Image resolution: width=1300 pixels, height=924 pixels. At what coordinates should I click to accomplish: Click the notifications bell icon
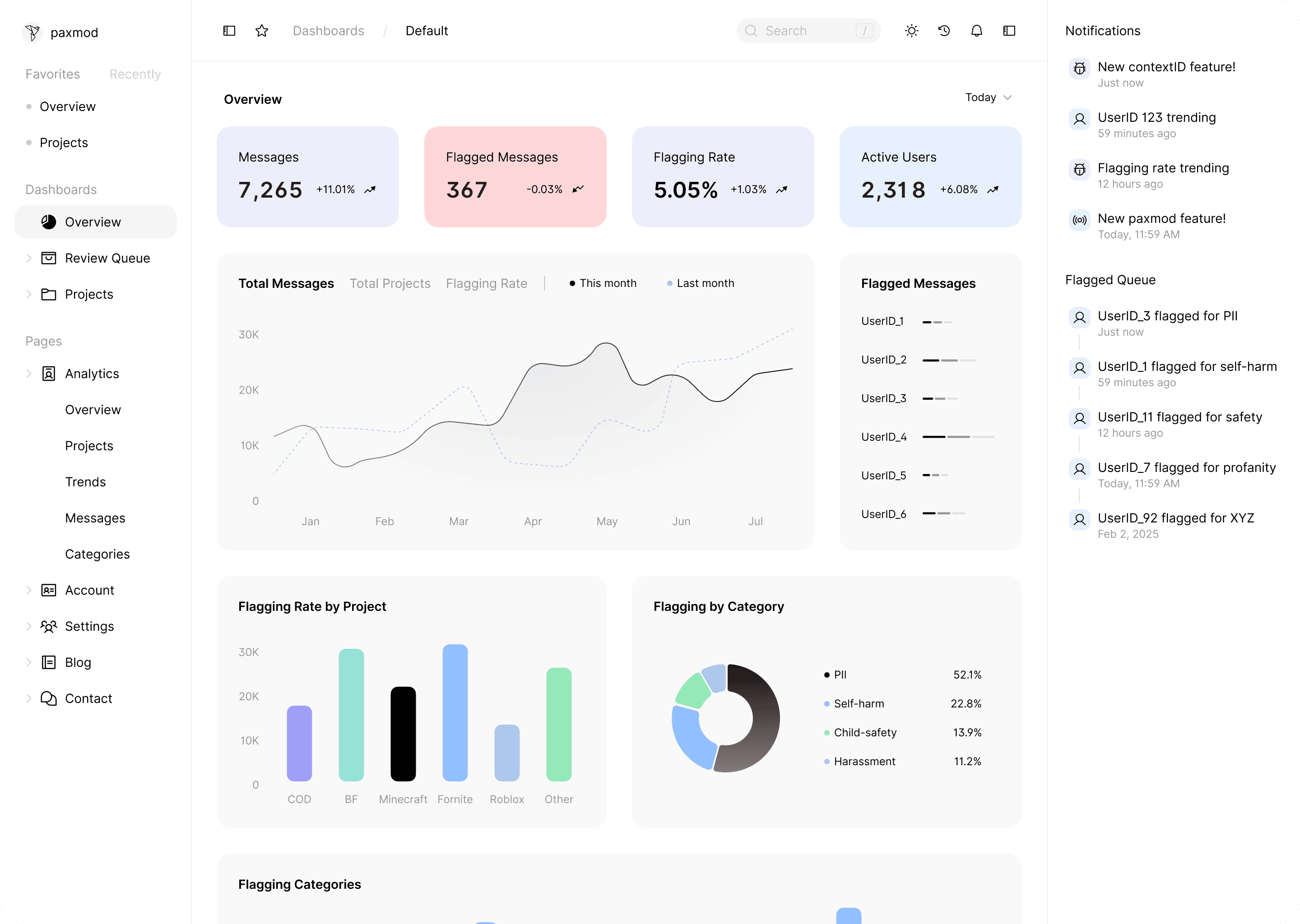click(x=977, y=31)
